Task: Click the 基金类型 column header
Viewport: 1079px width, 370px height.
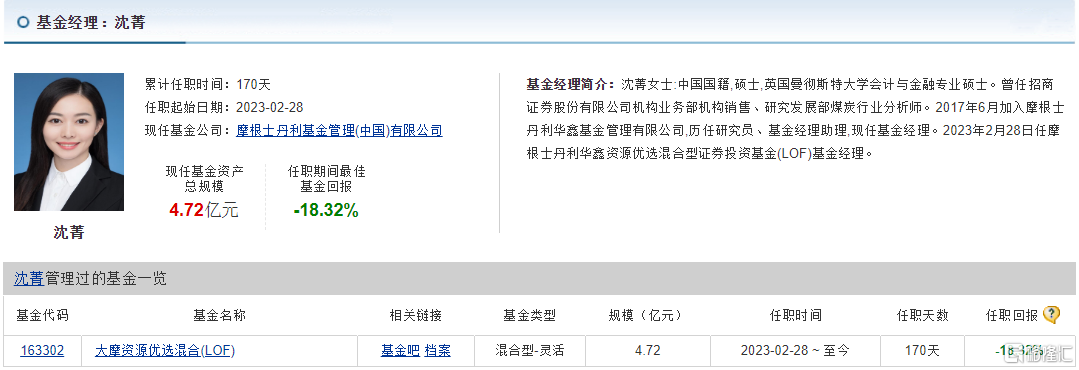Action: point(530,316)
